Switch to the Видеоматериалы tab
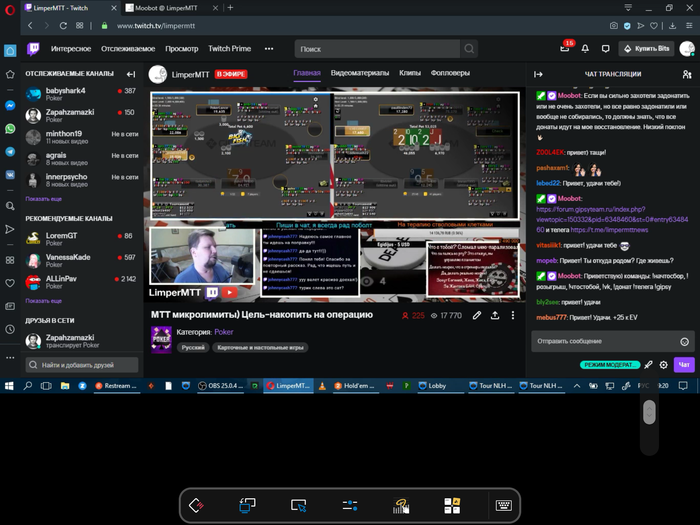The image size is (700, 525). 360,73
